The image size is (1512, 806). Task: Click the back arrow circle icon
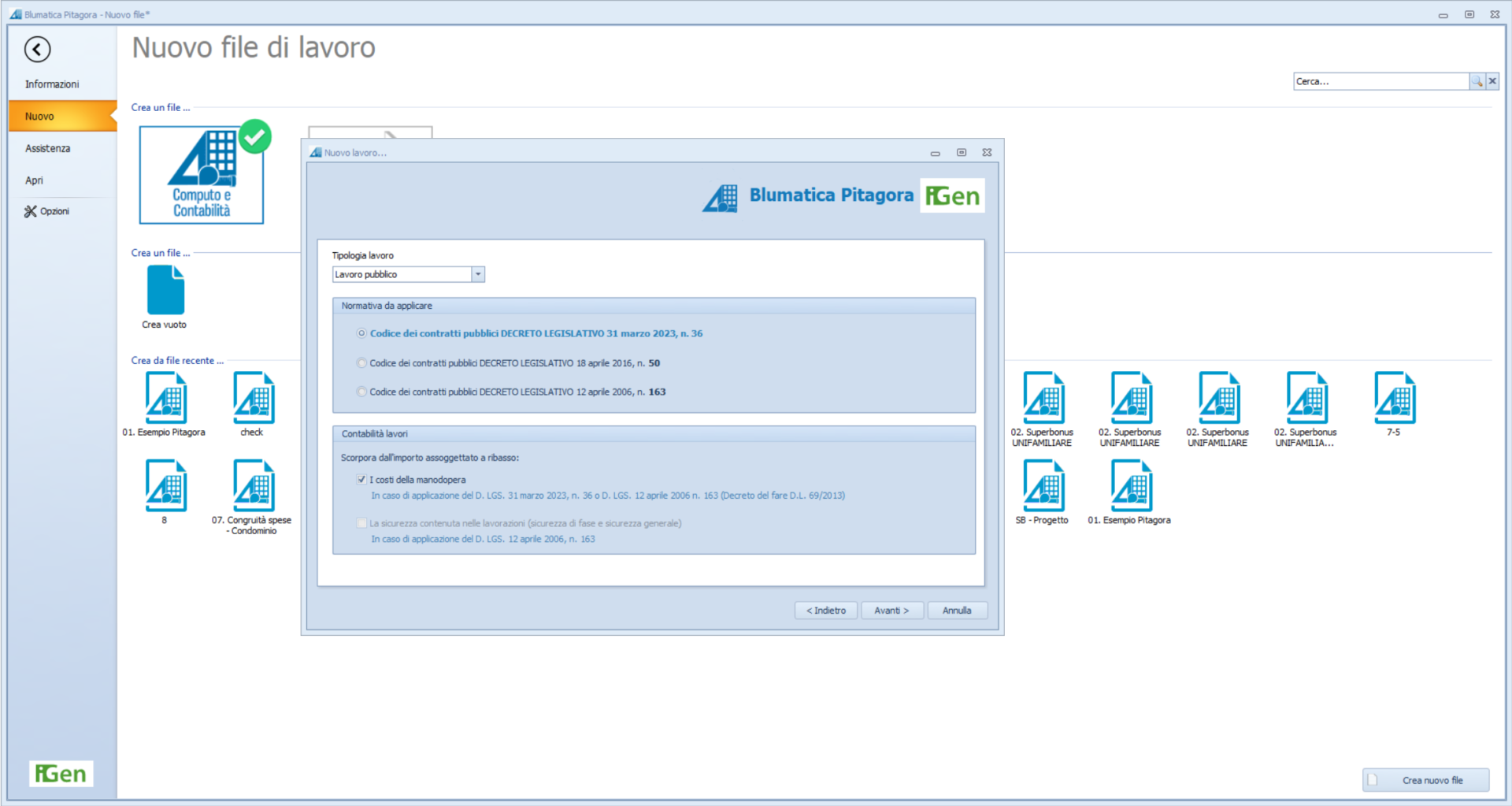tap(37, 50)
